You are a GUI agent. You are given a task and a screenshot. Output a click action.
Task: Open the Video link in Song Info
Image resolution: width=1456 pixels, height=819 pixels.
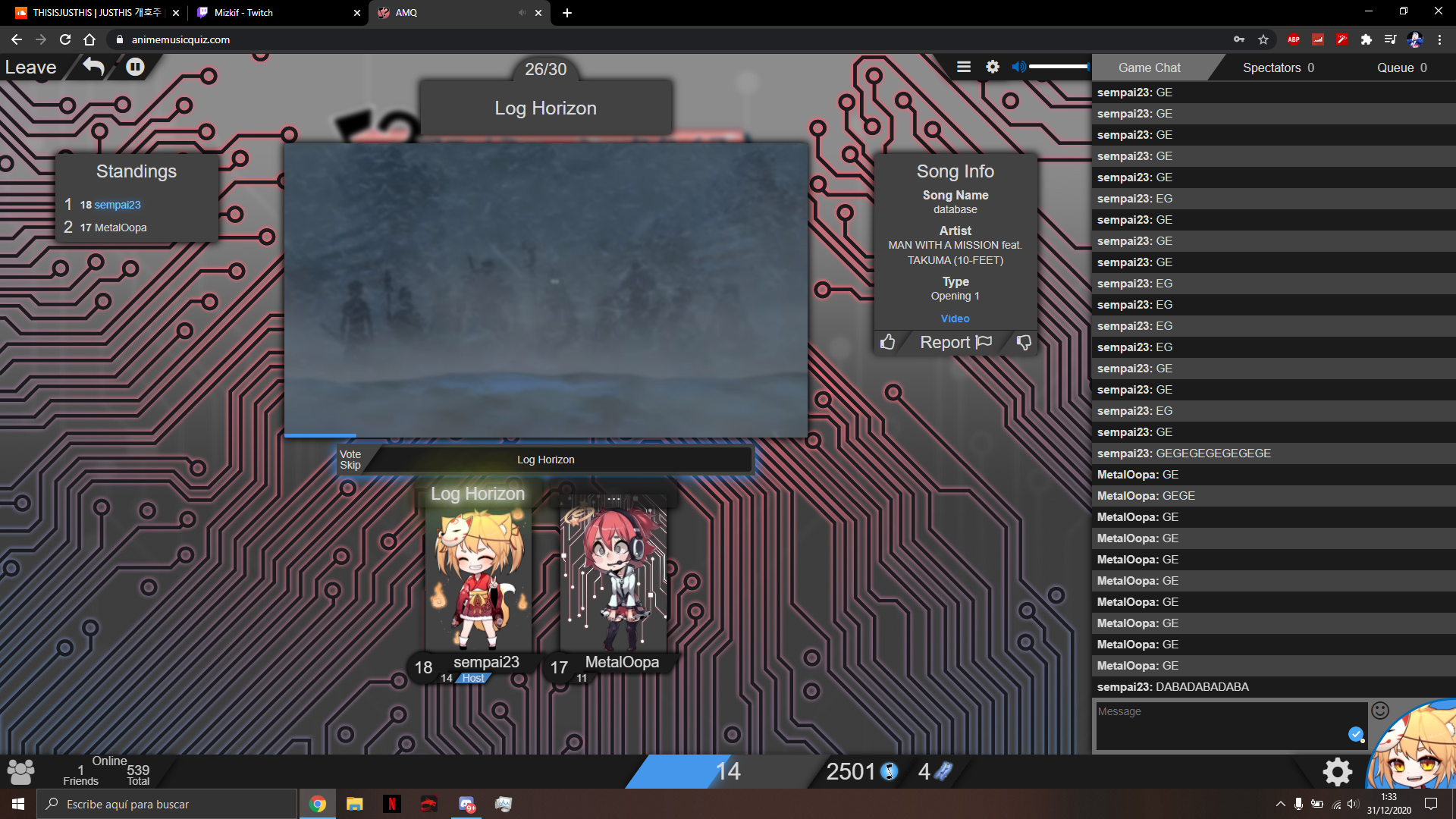[x=955, y=318]
